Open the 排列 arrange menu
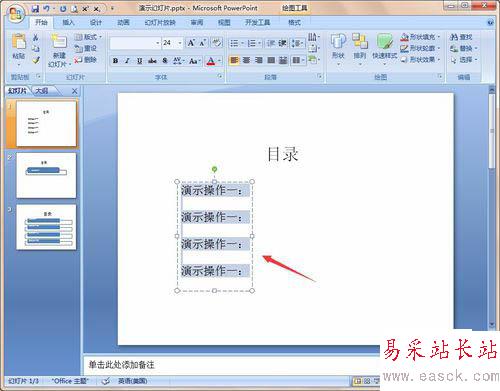Screen dimensions: 500x391 point(360,49)
